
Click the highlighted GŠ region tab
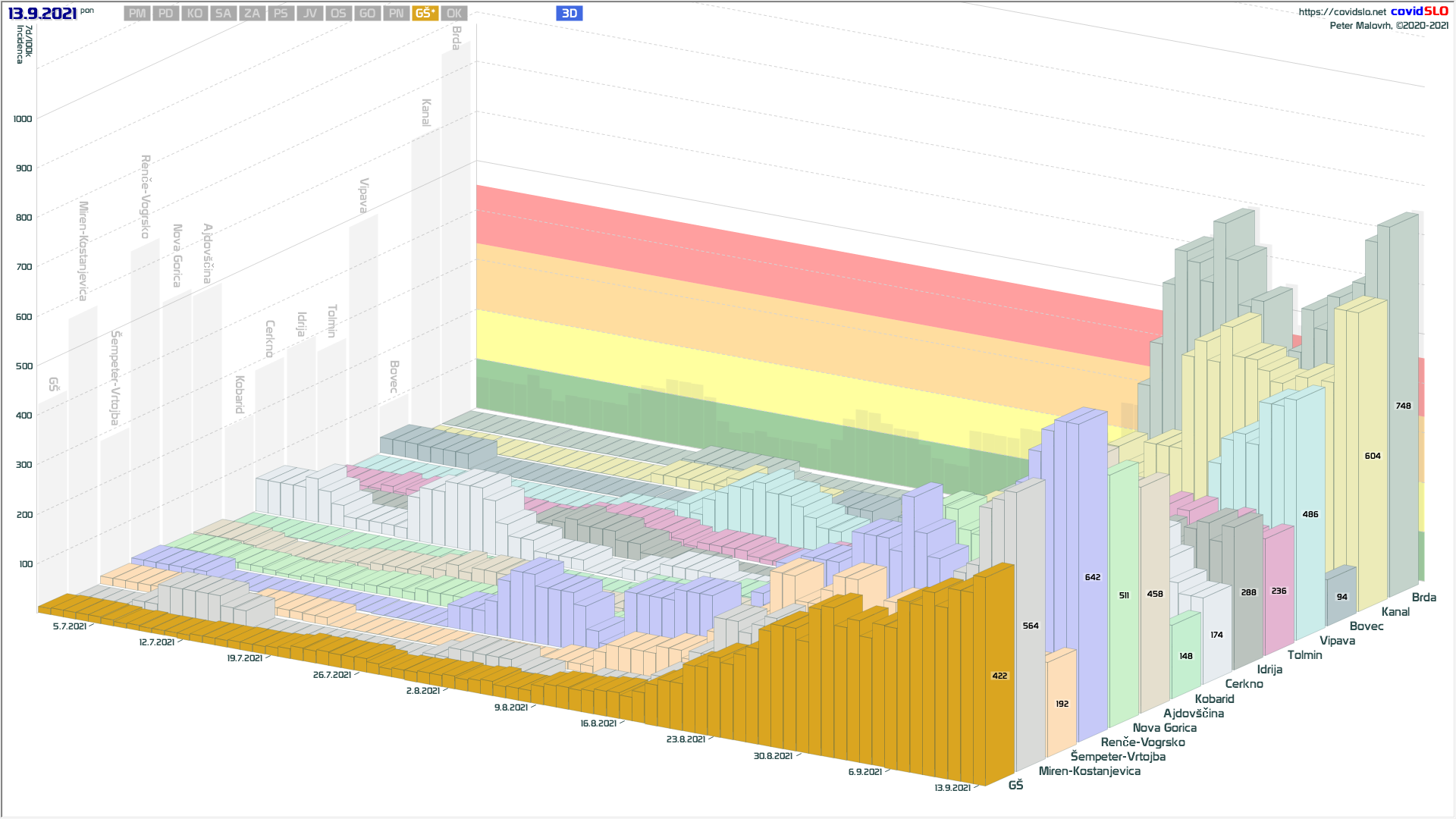click(x=425, y=14)
